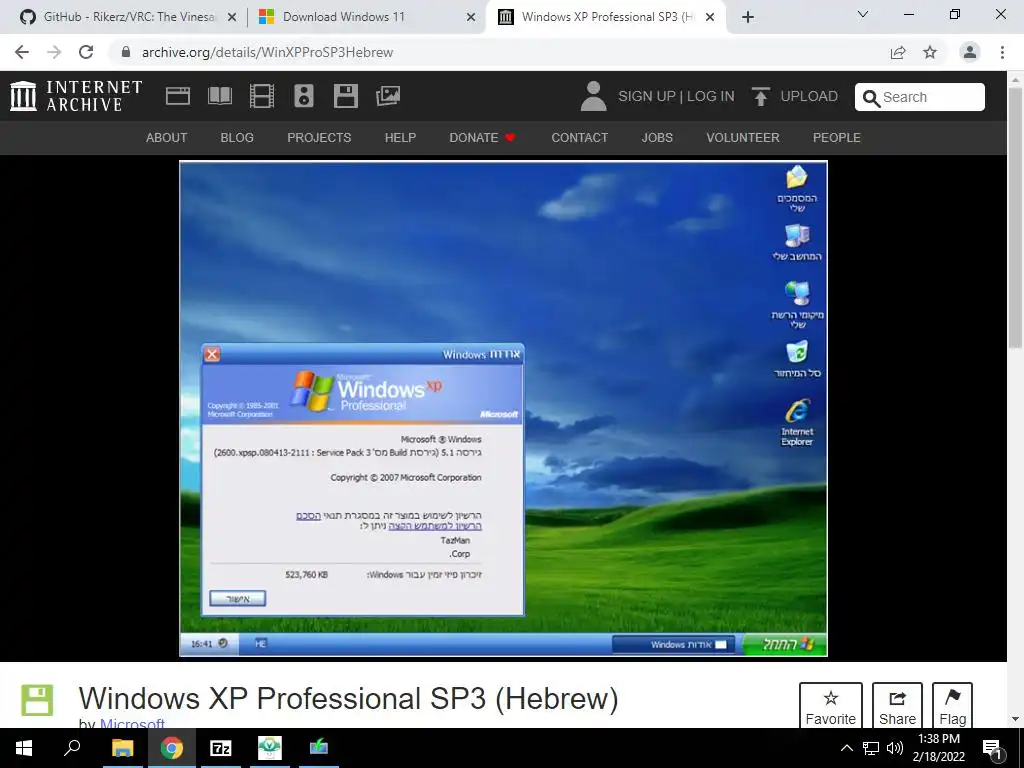Open the Audio speaker icon

(304, 96)
